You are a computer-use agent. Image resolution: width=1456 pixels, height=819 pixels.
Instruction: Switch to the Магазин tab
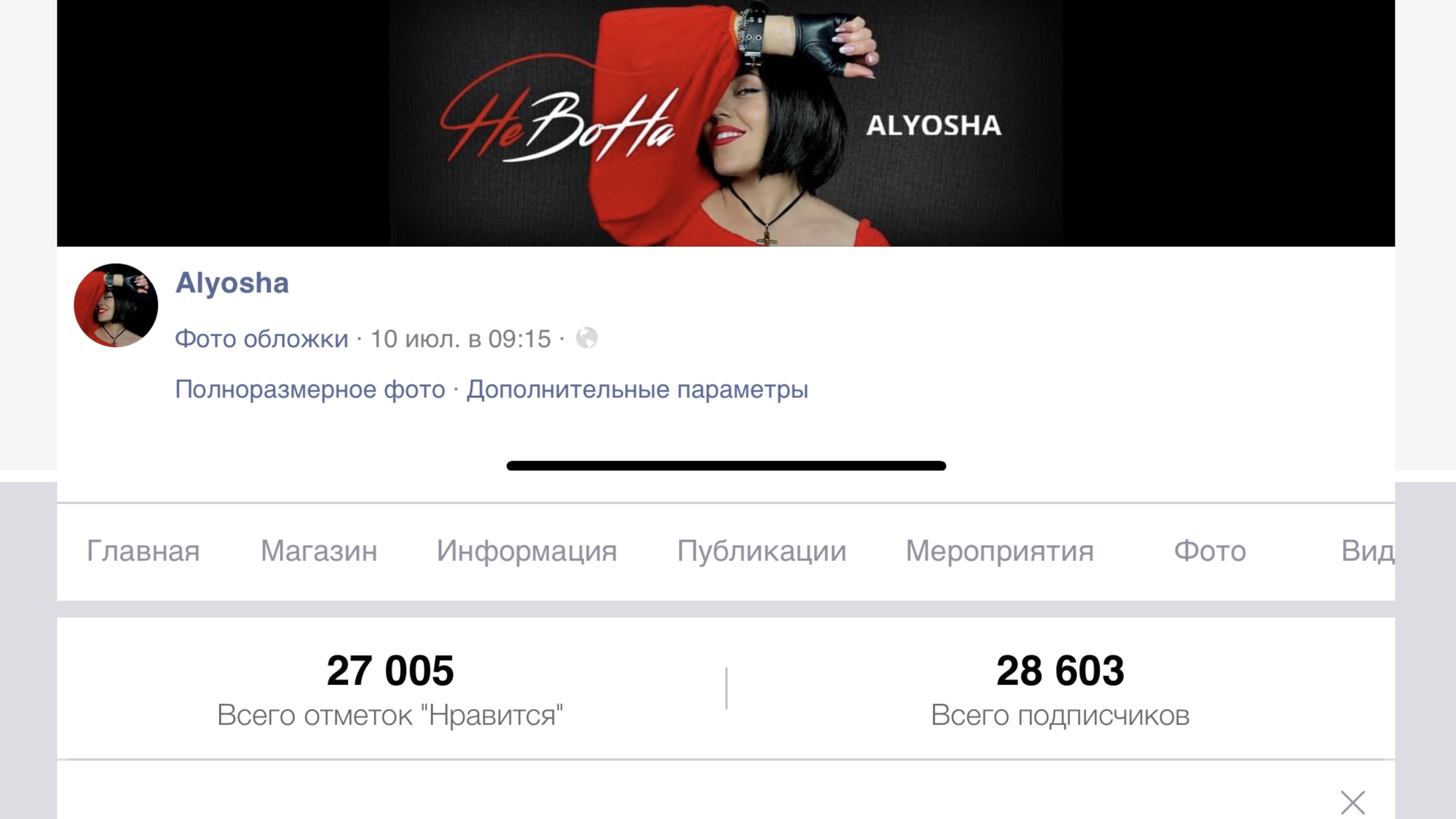[x=319, y=551]
